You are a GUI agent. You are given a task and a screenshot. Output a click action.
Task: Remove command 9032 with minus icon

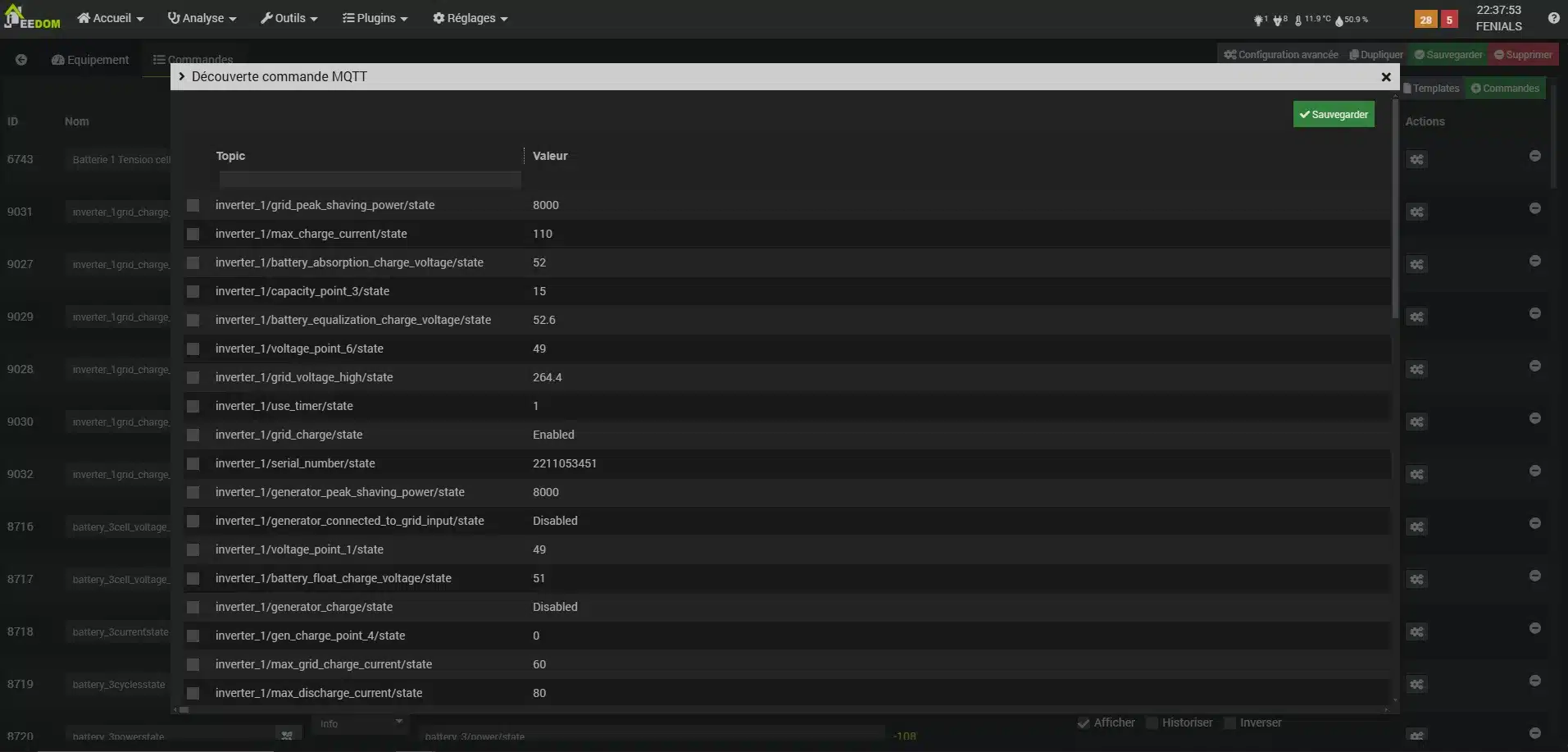(1535, 471)
